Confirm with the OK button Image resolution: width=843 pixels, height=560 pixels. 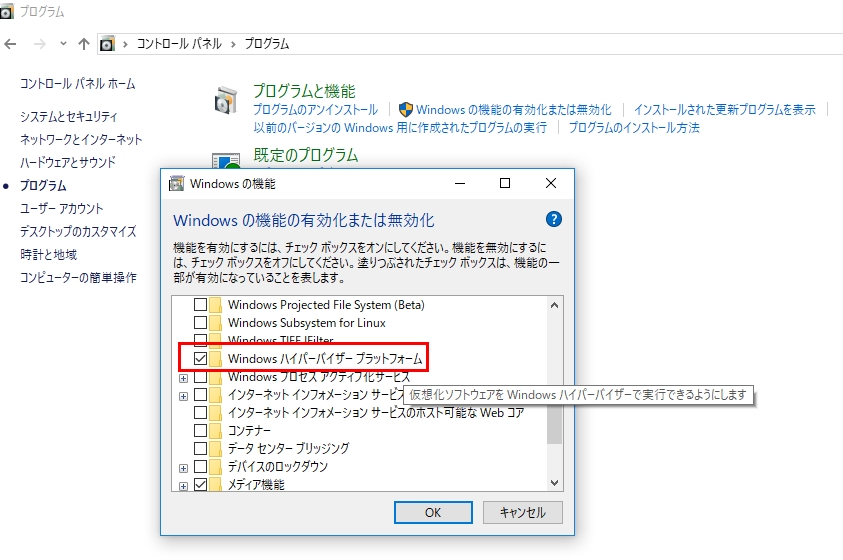(433, 512)
